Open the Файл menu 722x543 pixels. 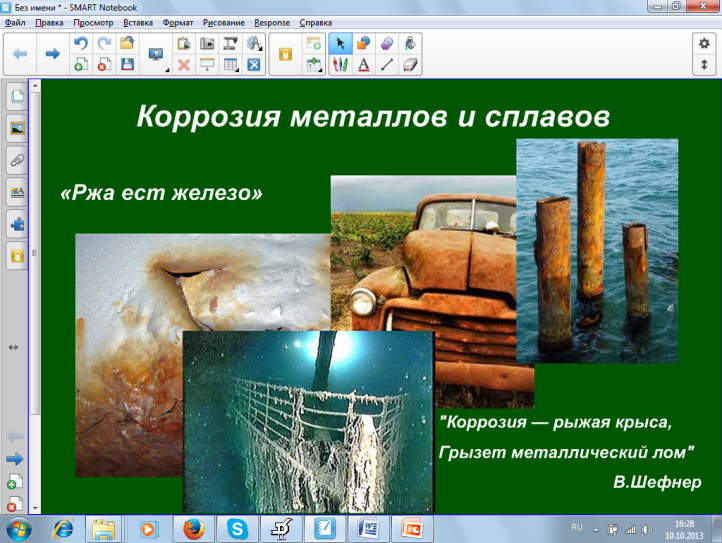15,23
